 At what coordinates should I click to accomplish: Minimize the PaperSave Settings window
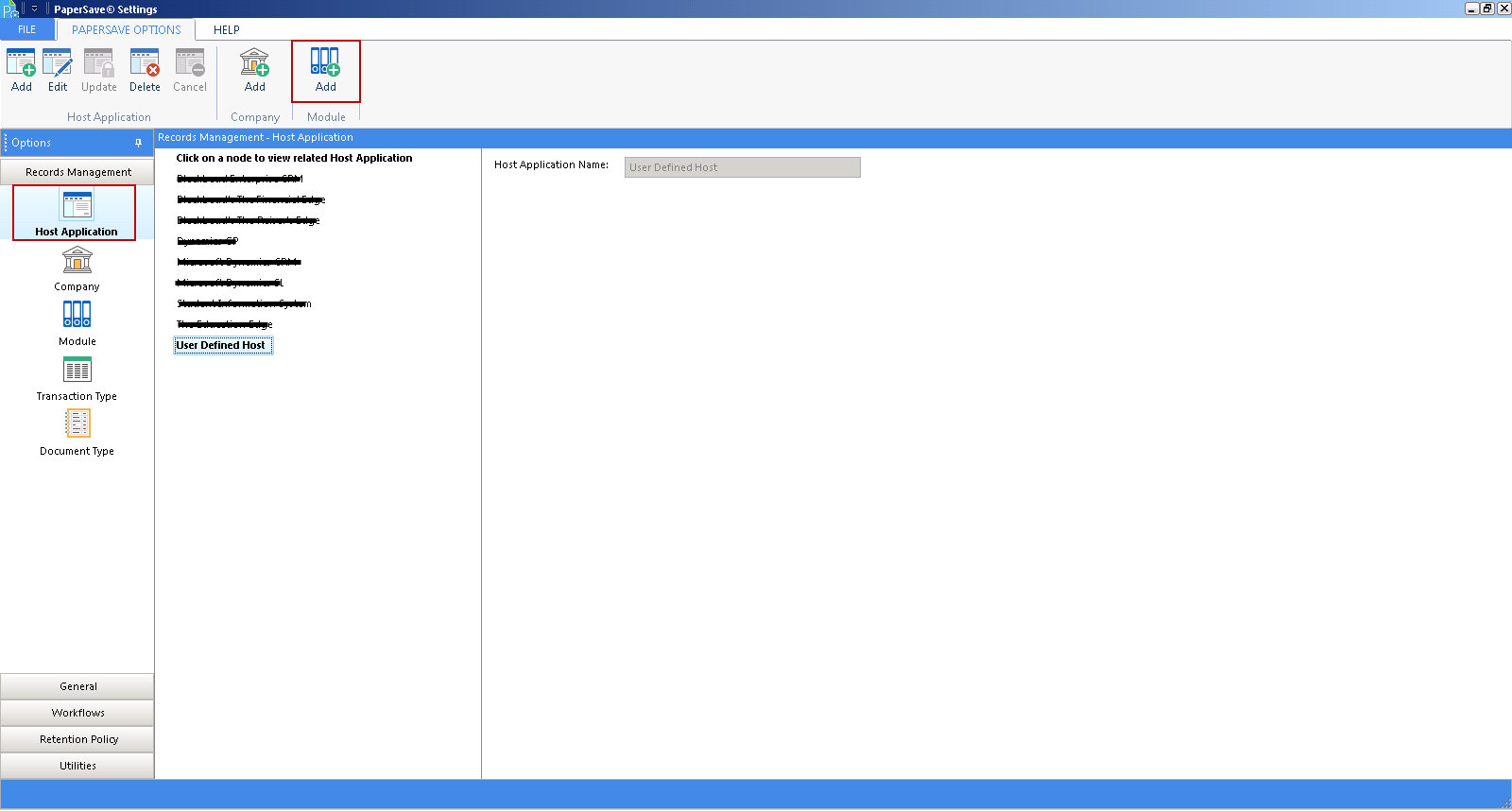[x=1471, y=9]
